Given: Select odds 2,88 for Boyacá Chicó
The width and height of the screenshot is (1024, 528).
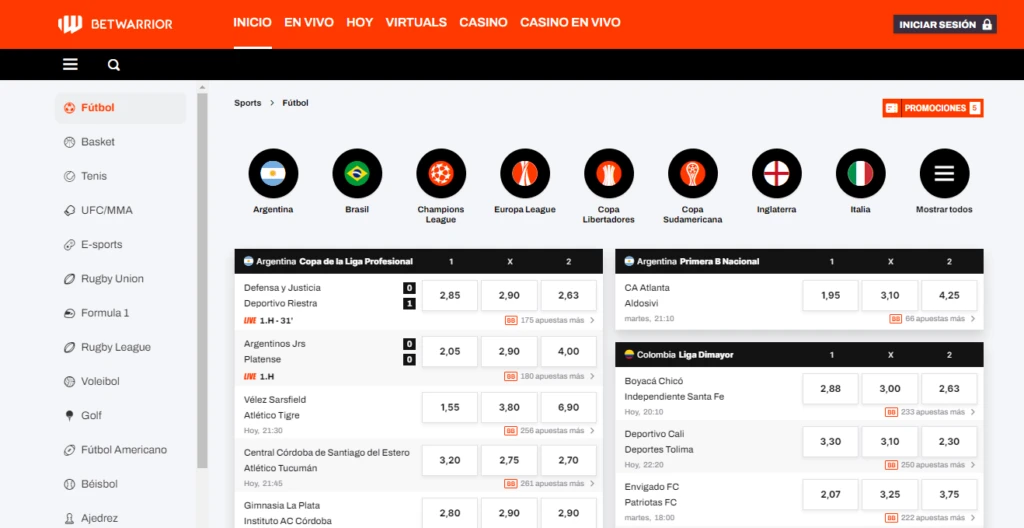Looking at the screenshot, I should tap(831, 389).
